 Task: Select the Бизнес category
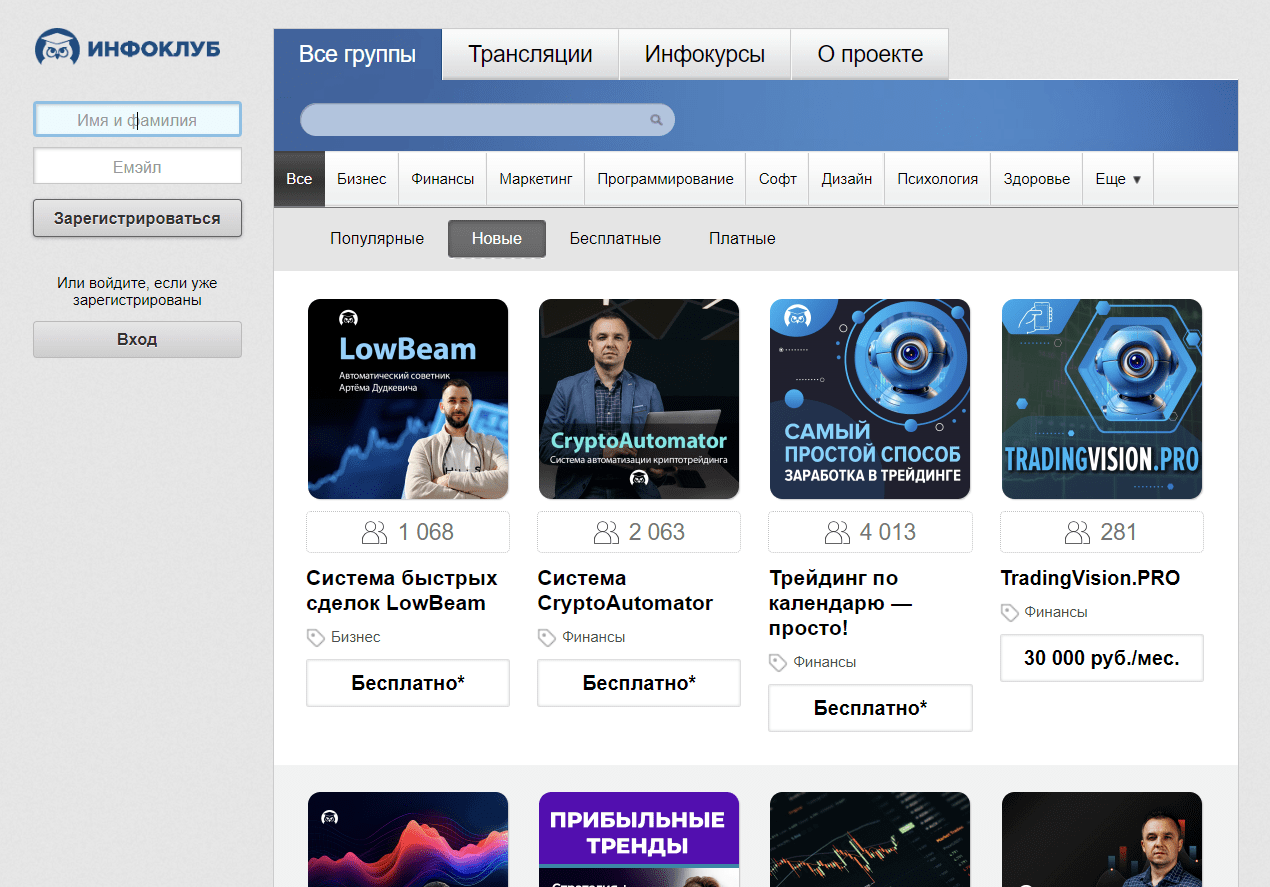pyautogui.click(x=361, y=179)
